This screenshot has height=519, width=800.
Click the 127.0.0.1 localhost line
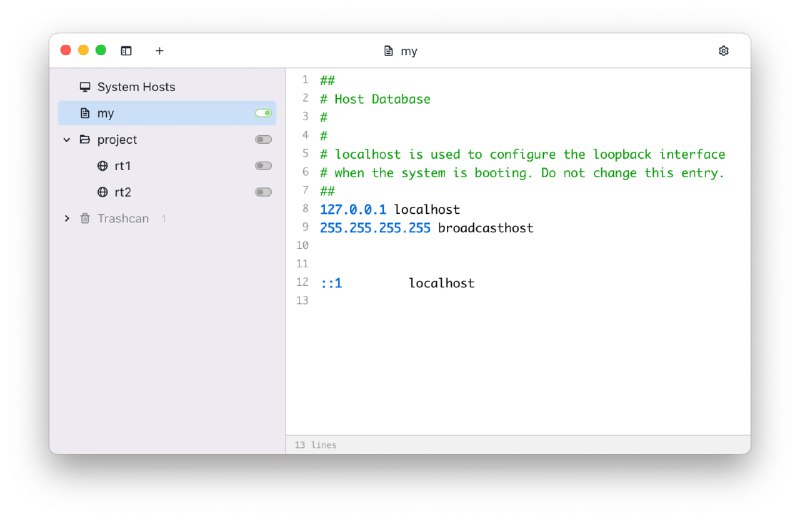coord(390,210)
